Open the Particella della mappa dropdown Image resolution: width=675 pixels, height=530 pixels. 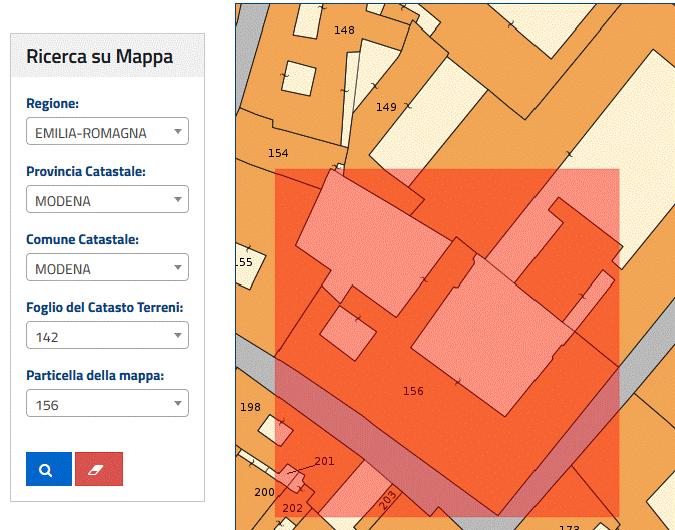tap(107, 403)
